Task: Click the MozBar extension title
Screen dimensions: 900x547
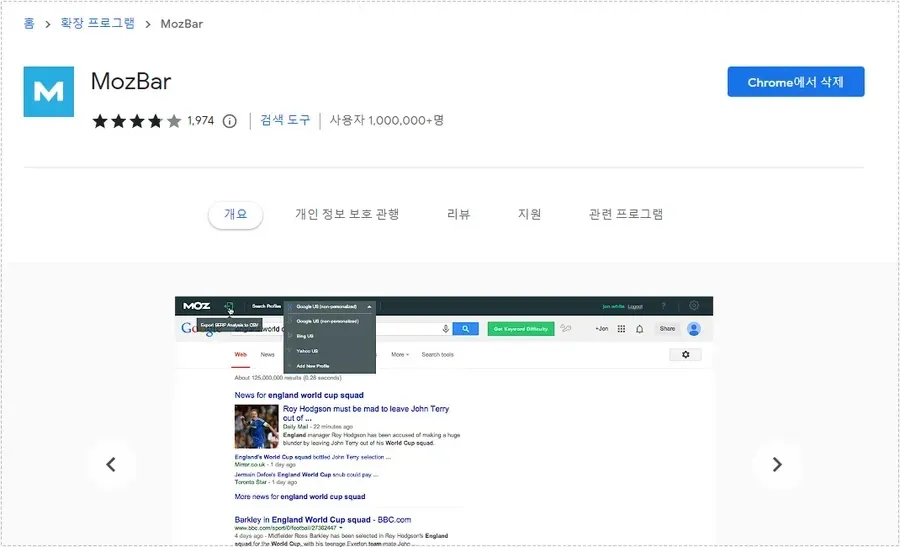Action: coord(131,82)
